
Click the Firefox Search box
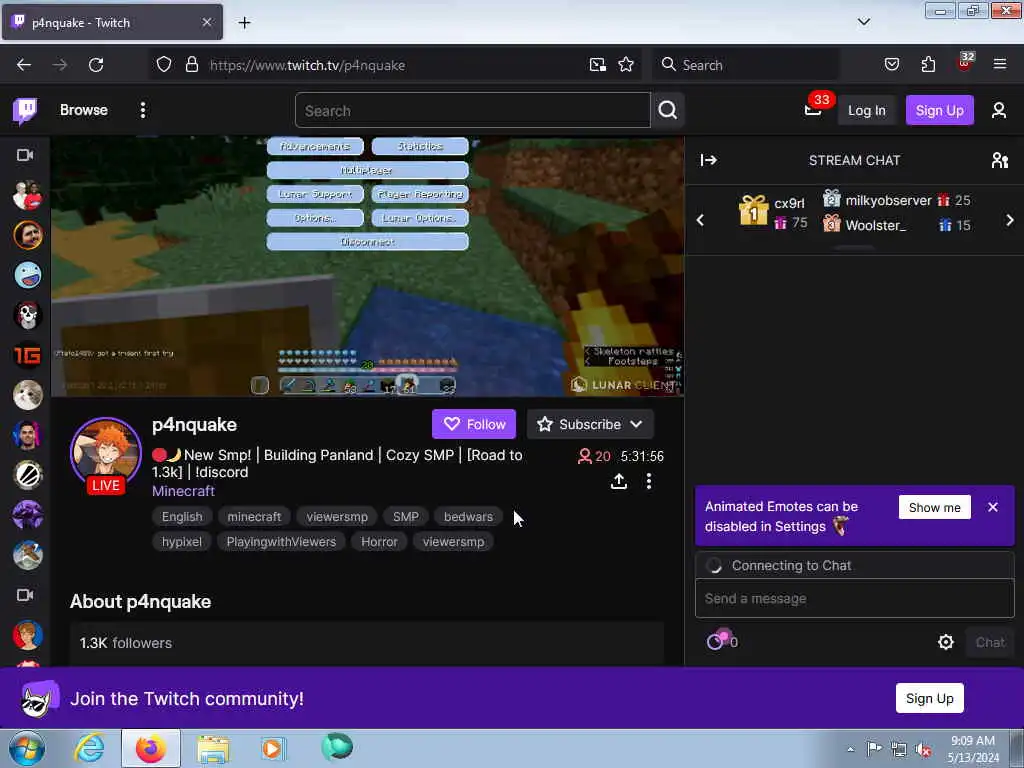coord(746,65)
